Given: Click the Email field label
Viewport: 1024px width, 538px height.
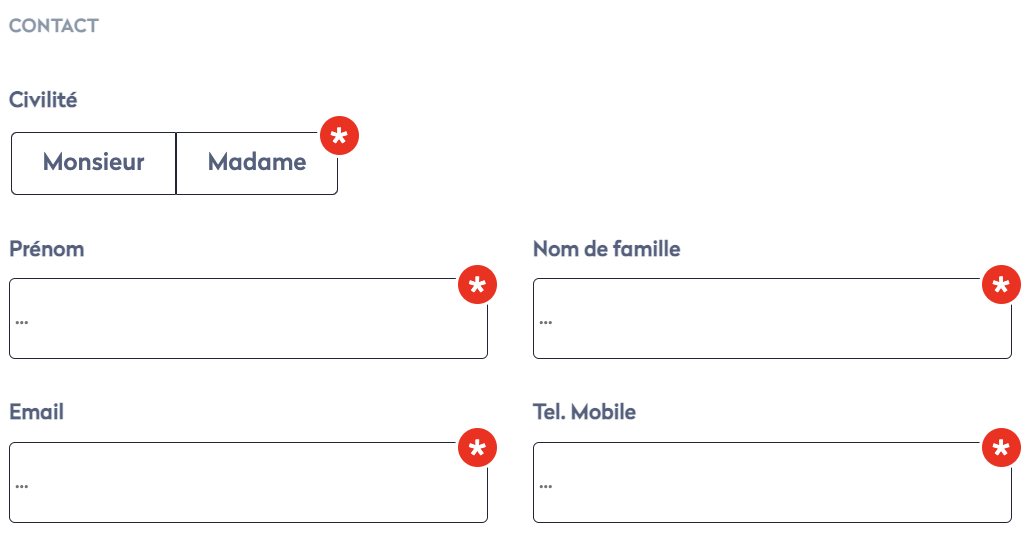Looking at the screenshot, I should pyautogui.click(x=36, y=412).
